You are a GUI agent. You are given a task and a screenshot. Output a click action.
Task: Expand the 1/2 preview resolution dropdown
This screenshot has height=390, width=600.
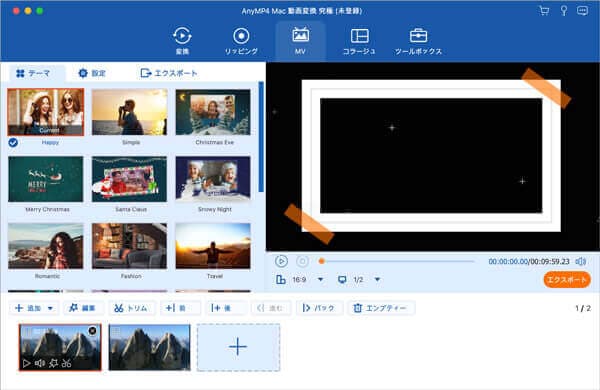(377, 280)
